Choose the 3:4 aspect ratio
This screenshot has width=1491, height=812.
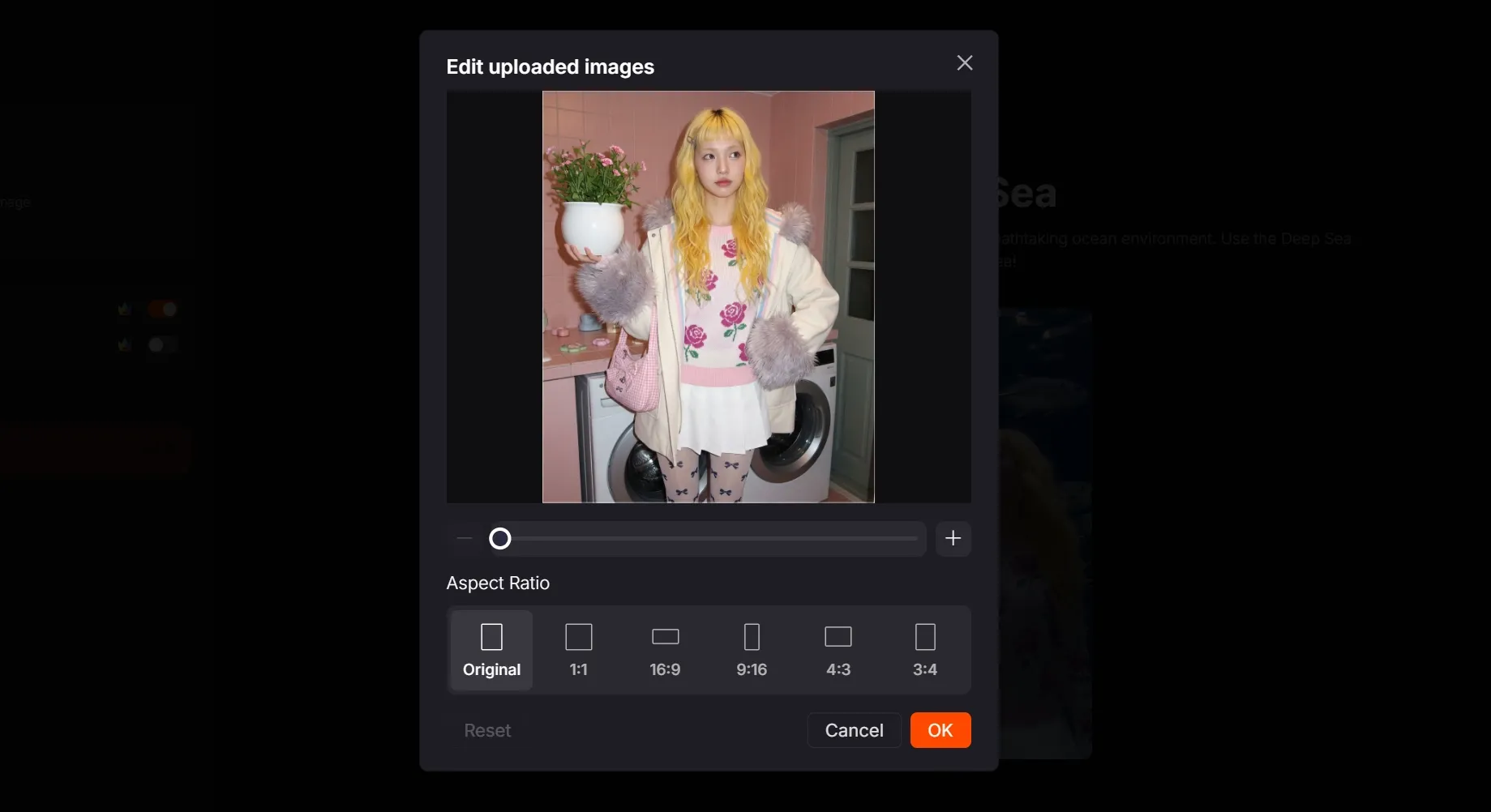click(x=925, y=650)
